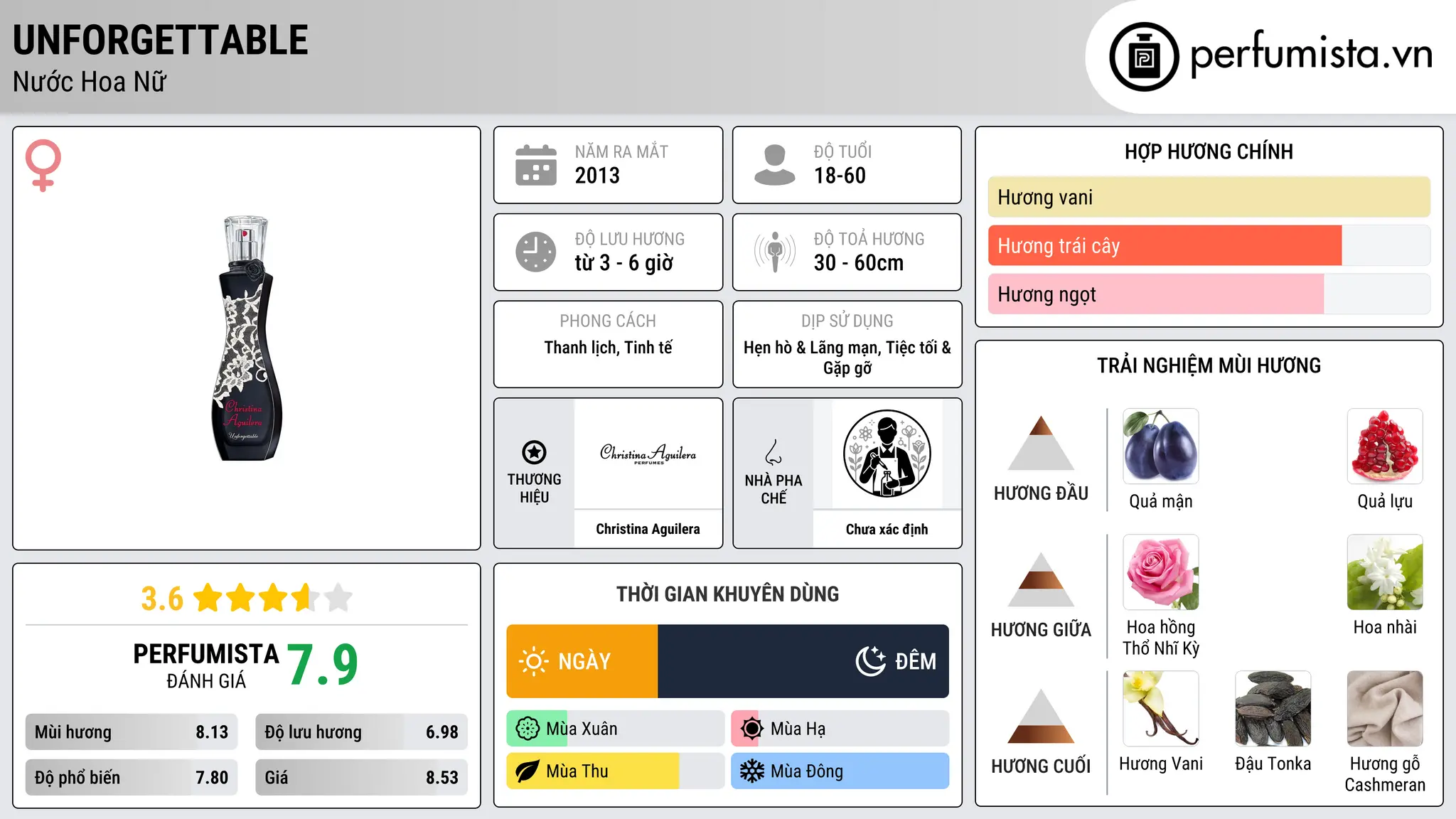
Task: Click the Mùa Thu season bar
Action: 616,771
